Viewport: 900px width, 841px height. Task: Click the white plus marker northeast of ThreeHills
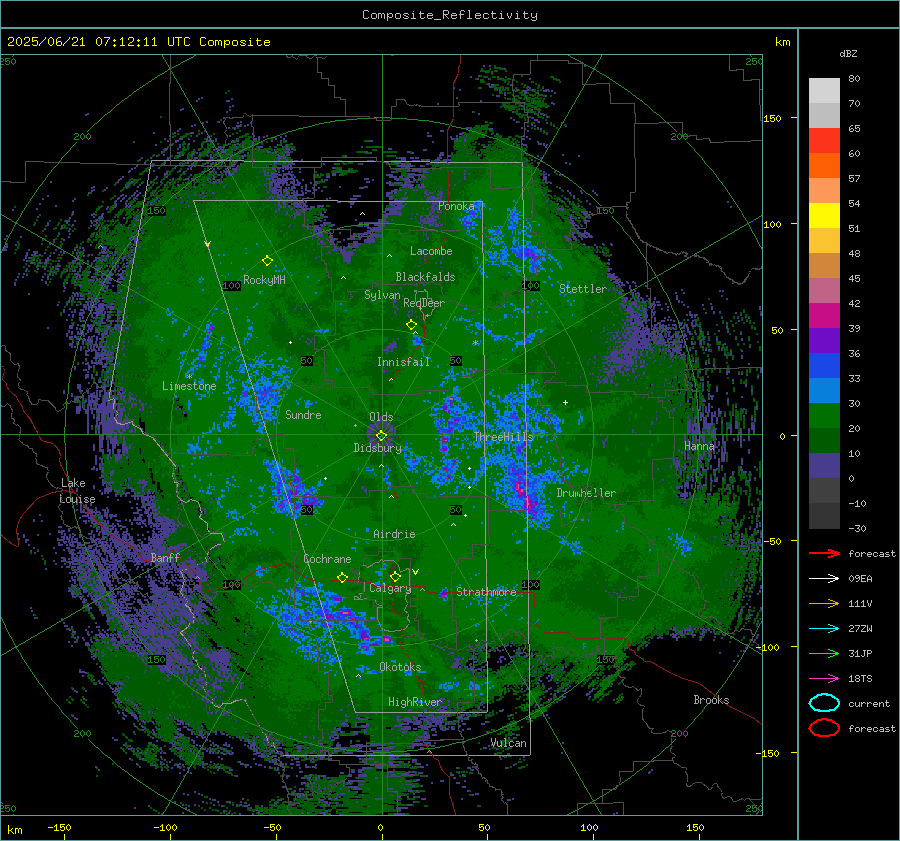pos(565,402)
